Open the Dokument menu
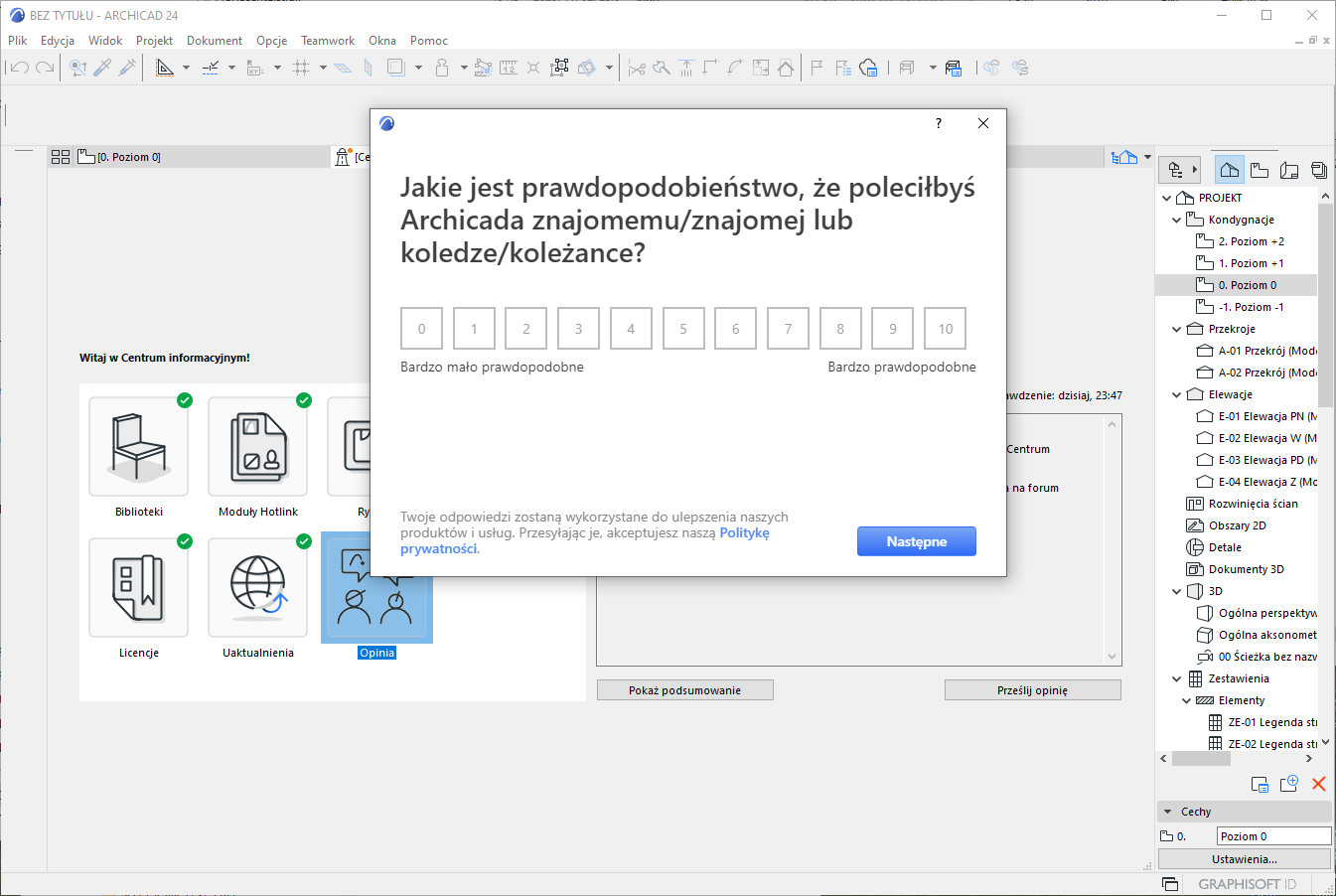Image resolution: width=1336 pixels, height=896 pixels. click(215, 41)
